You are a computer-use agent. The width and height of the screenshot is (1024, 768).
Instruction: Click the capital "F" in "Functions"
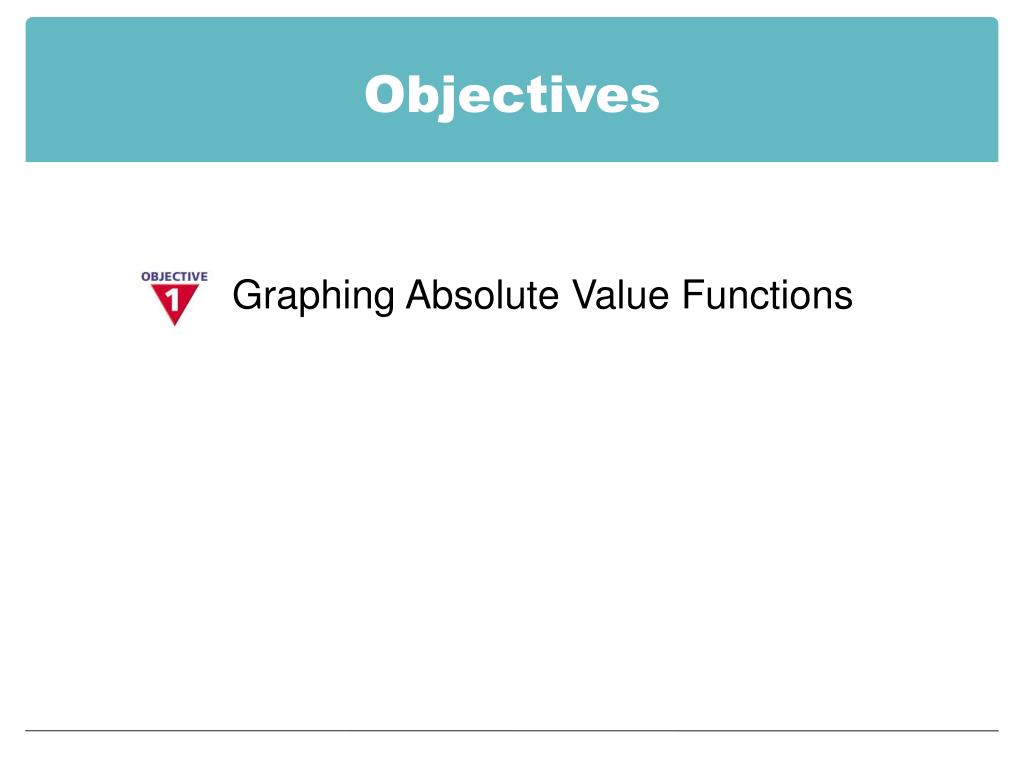692,296
